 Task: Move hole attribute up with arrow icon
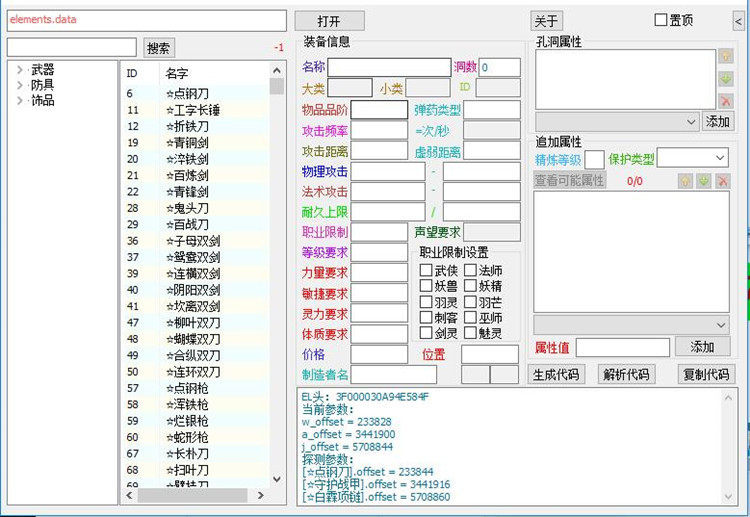726,56
